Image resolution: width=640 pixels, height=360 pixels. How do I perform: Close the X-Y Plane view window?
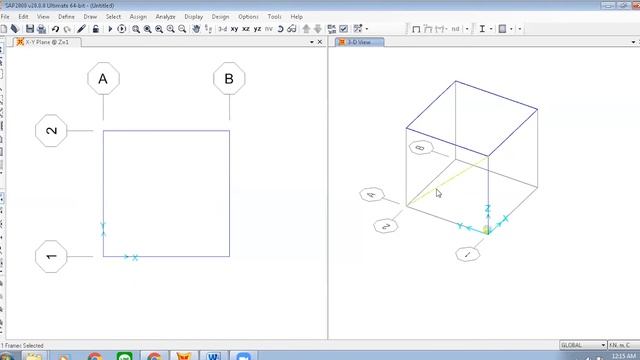(x=320, y=42)
